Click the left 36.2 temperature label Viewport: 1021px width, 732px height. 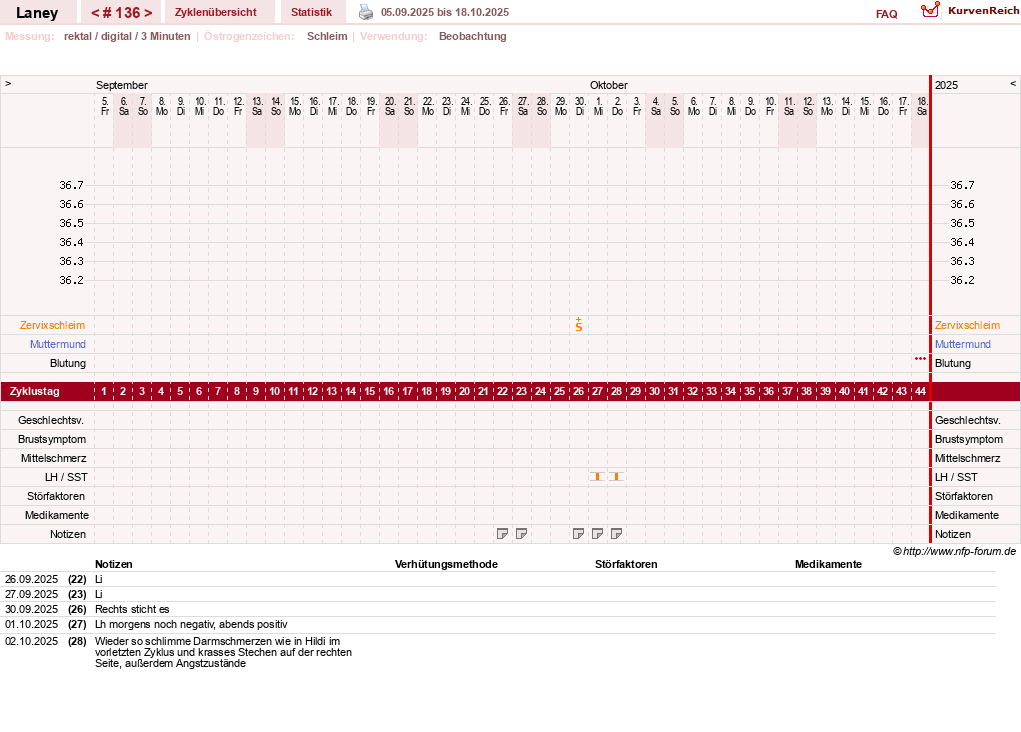point(72,281)
